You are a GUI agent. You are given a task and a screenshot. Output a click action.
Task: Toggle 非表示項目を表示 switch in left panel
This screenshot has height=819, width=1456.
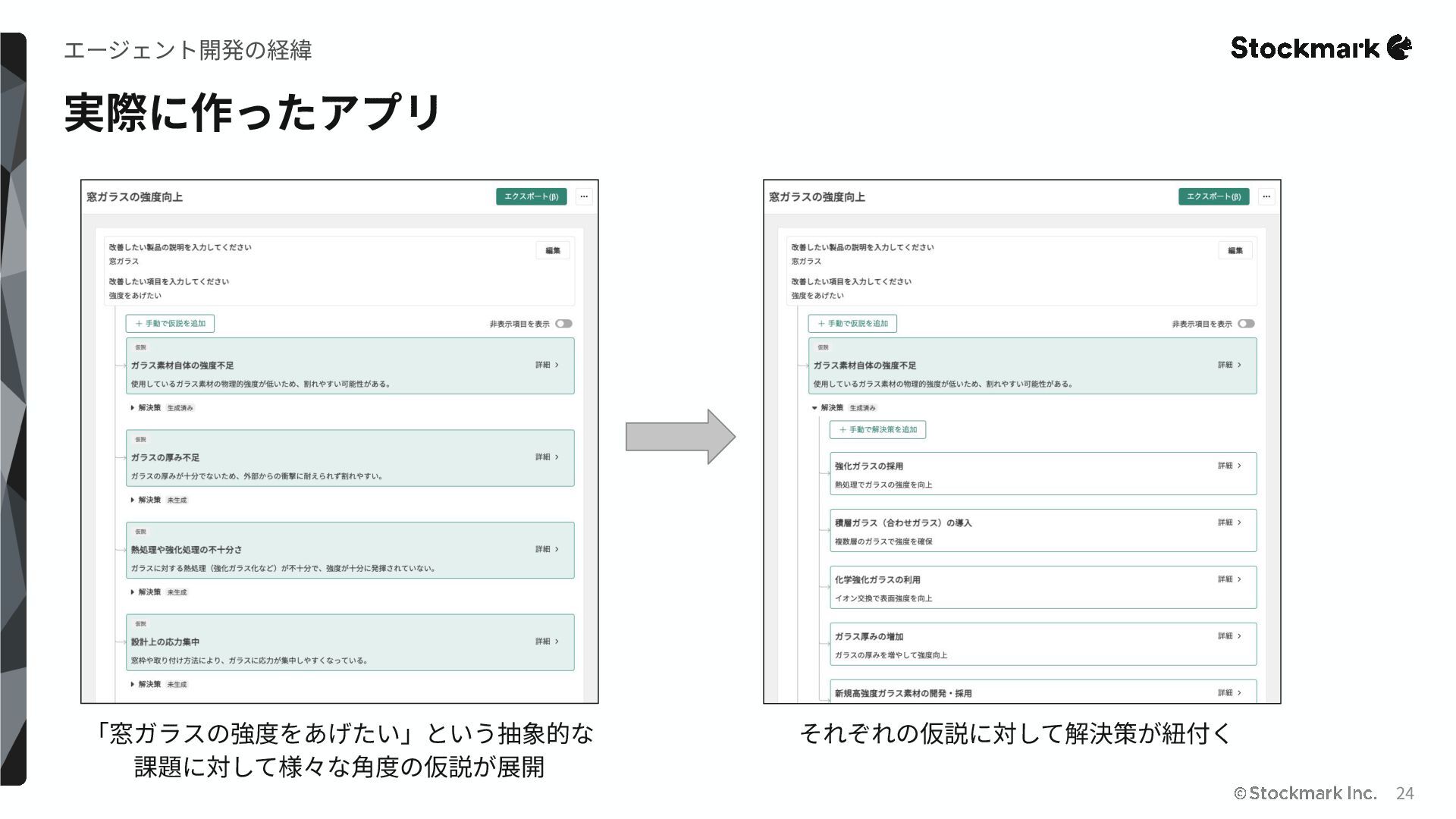(x=563, y=324)
